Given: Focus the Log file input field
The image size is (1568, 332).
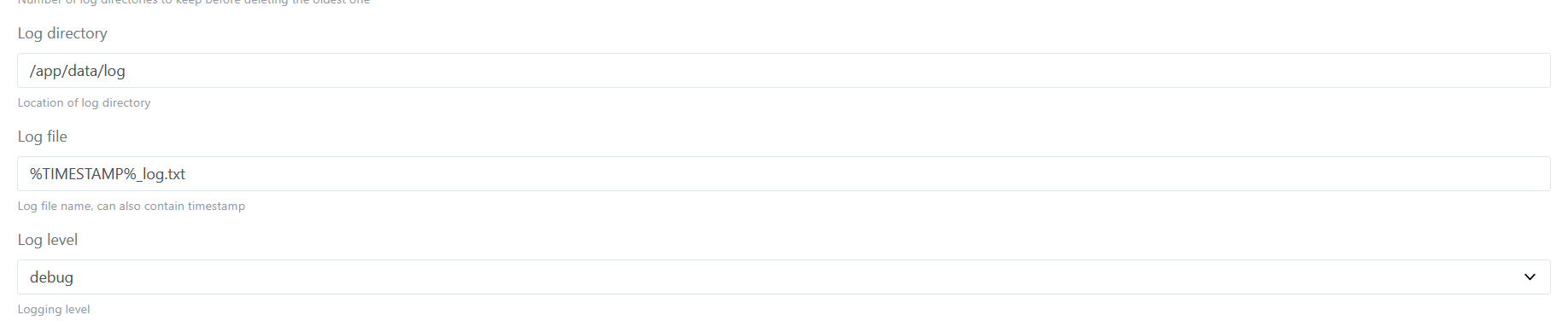Looking at the screenshot, I should pos(784,174).
